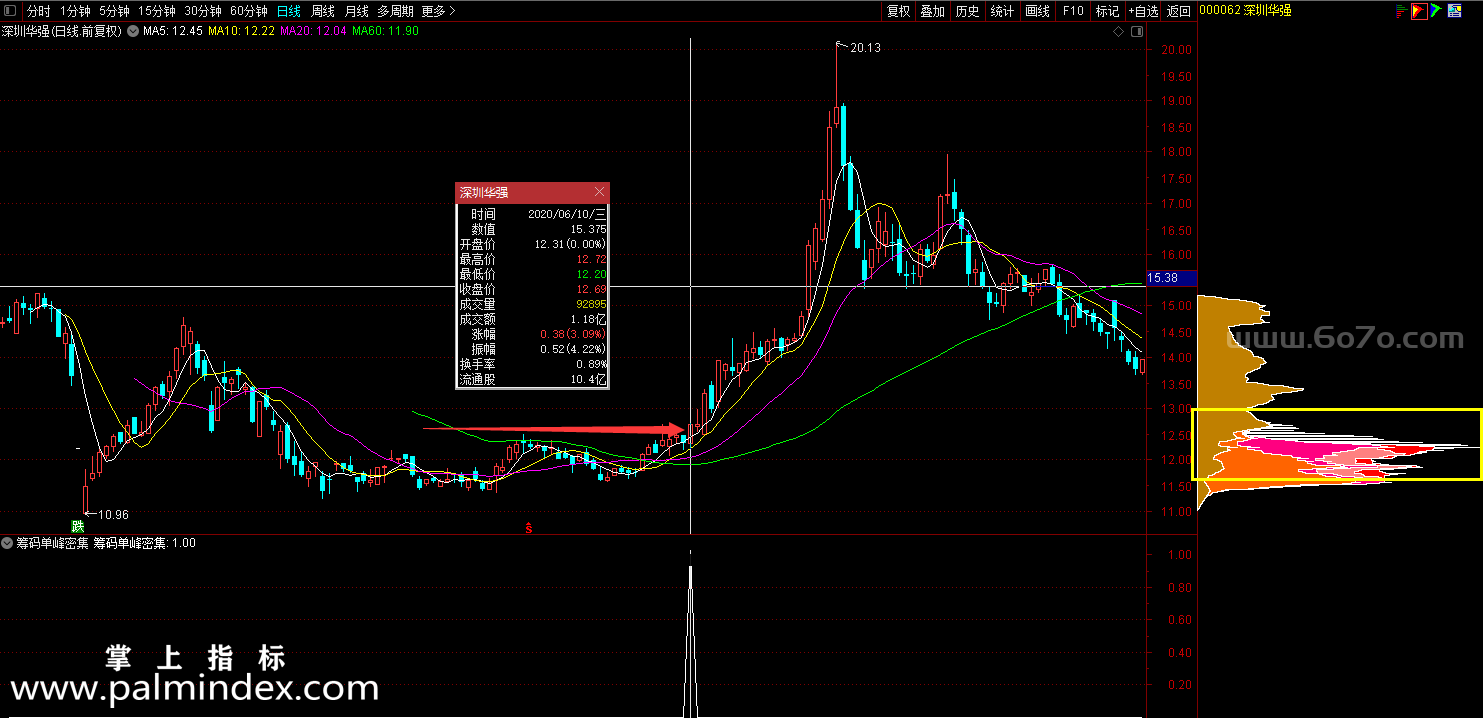
Task: Select the green-blue arrow chip icon
Action: (x=1437, y=11)
